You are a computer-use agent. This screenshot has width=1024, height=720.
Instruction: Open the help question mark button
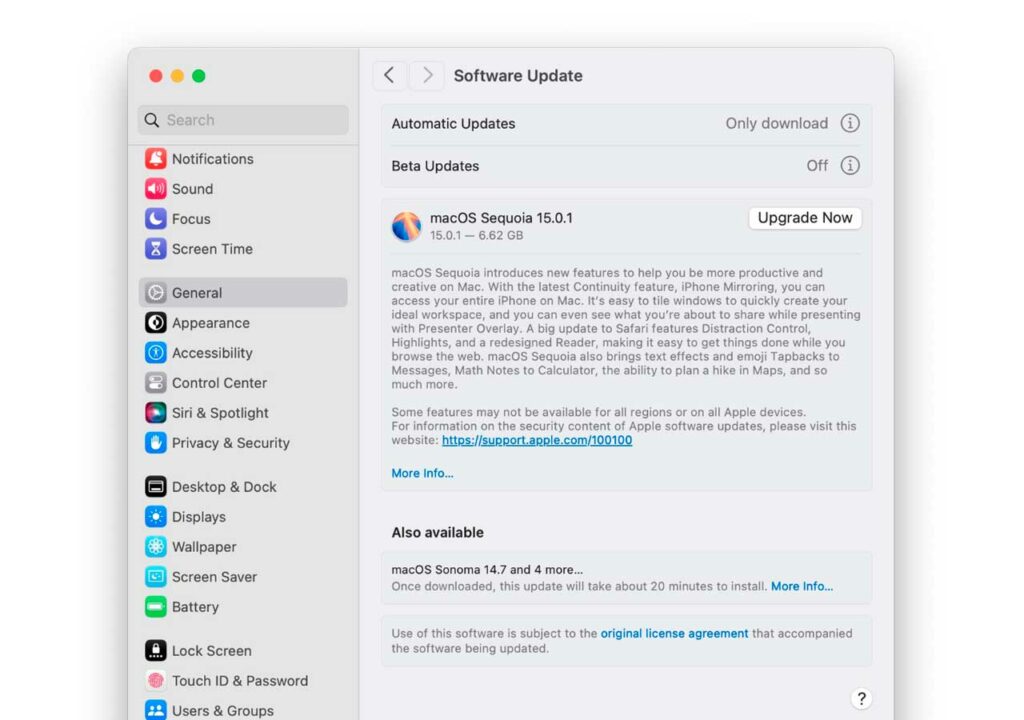tap(861, 699)
